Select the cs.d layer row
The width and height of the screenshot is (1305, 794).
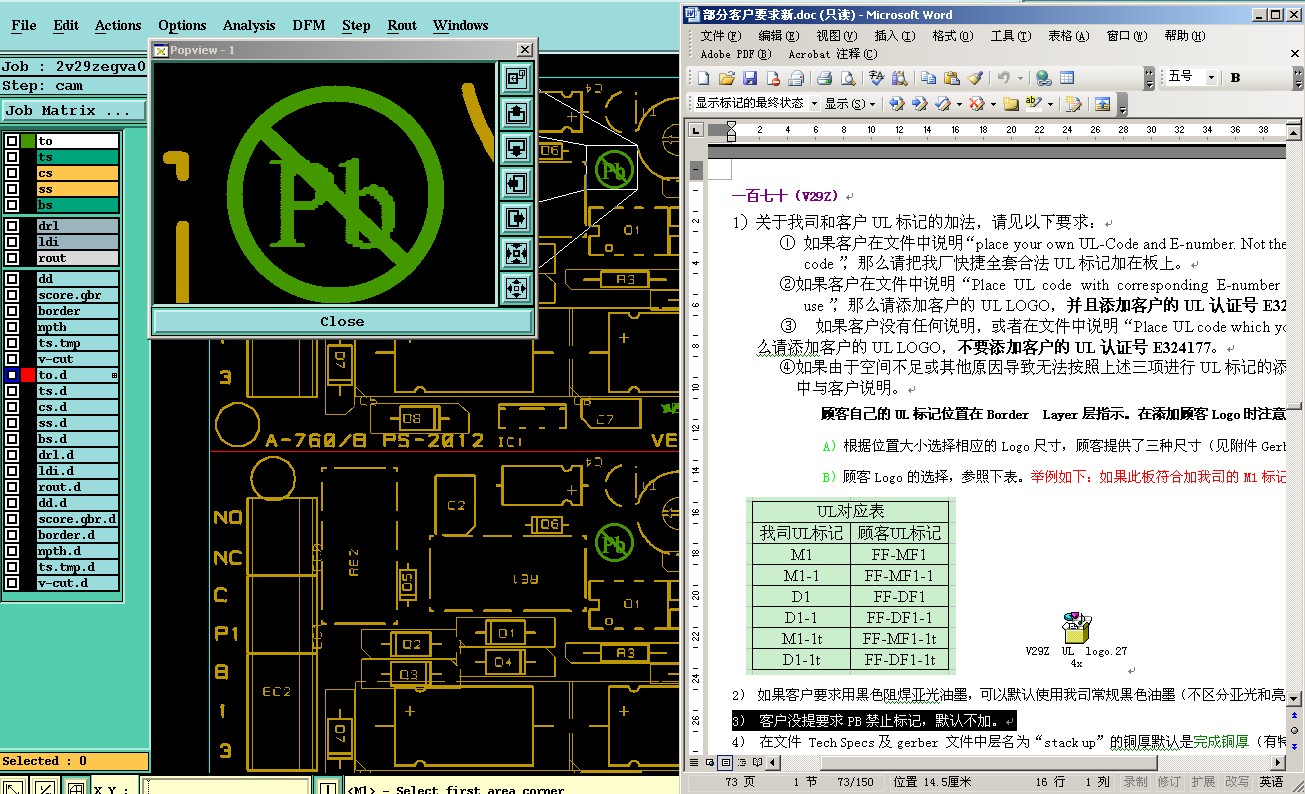(x=78, y=407)
